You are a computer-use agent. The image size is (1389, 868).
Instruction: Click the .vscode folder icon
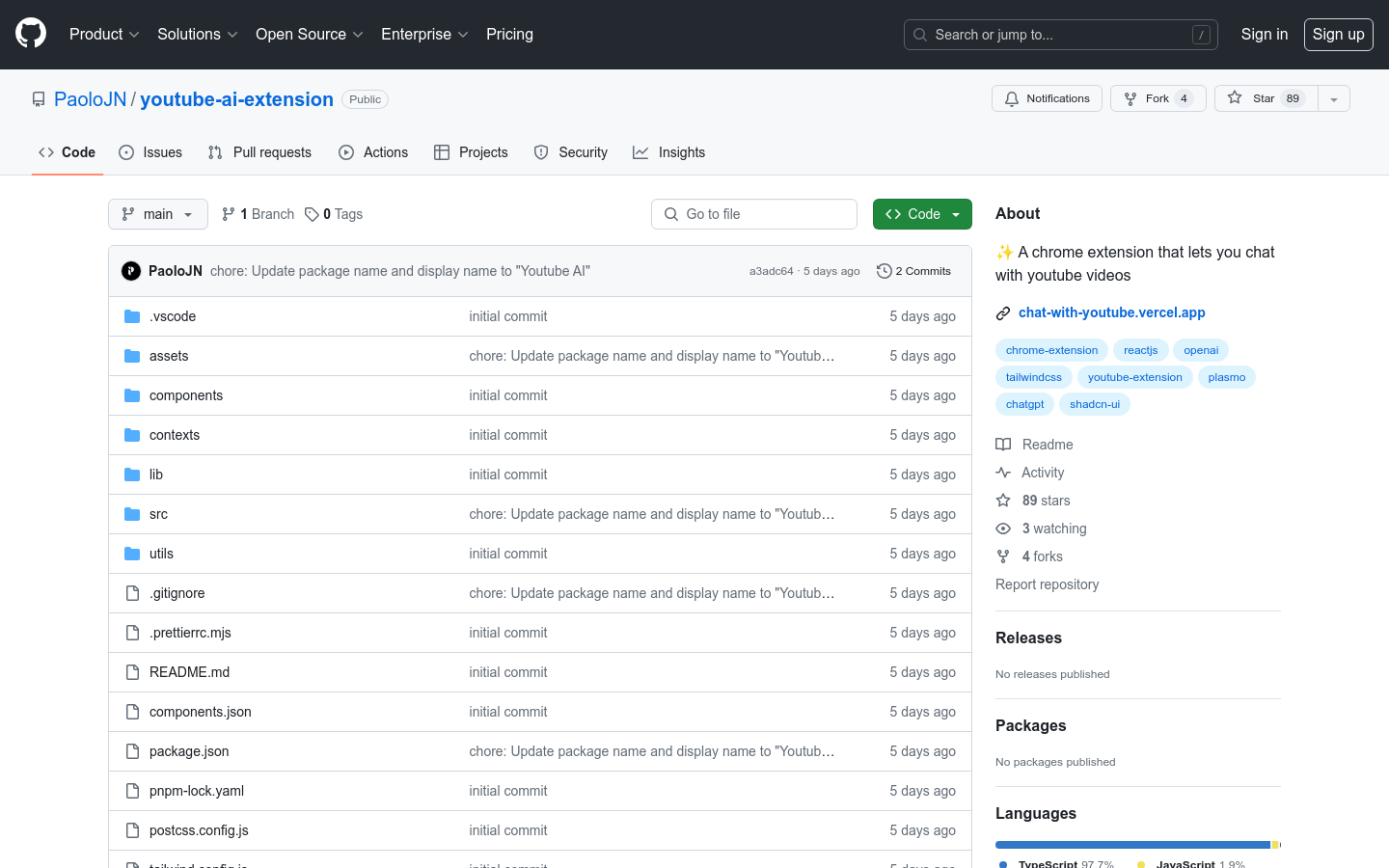132,316
